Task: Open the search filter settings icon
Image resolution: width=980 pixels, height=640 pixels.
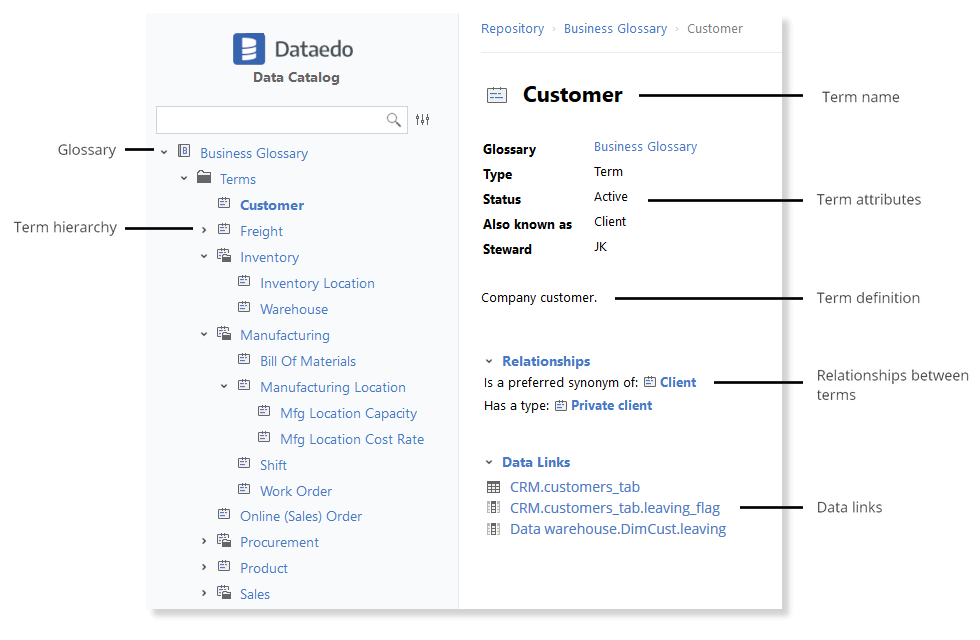Action: pos(423,120)
